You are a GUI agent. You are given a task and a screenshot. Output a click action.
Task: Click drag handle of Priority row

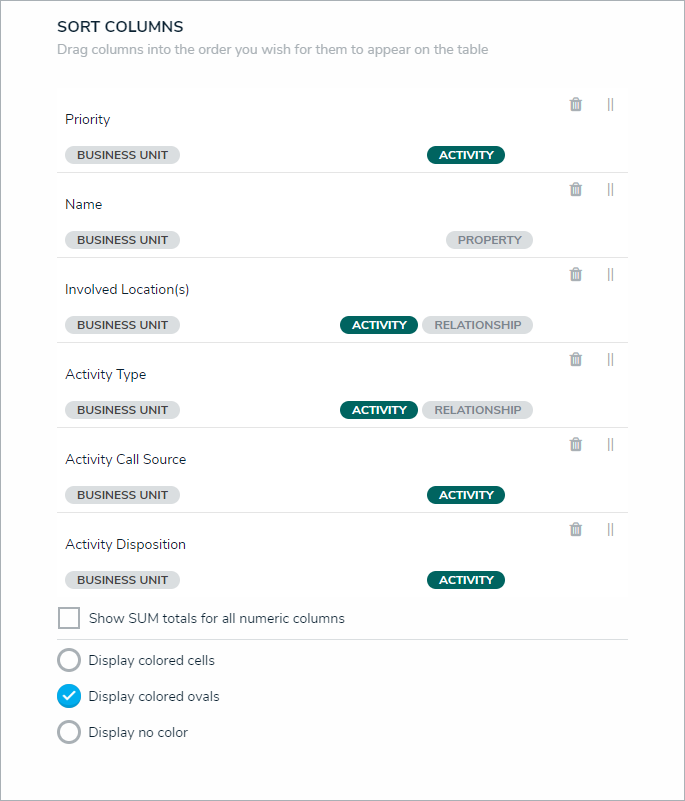point(610,104)
